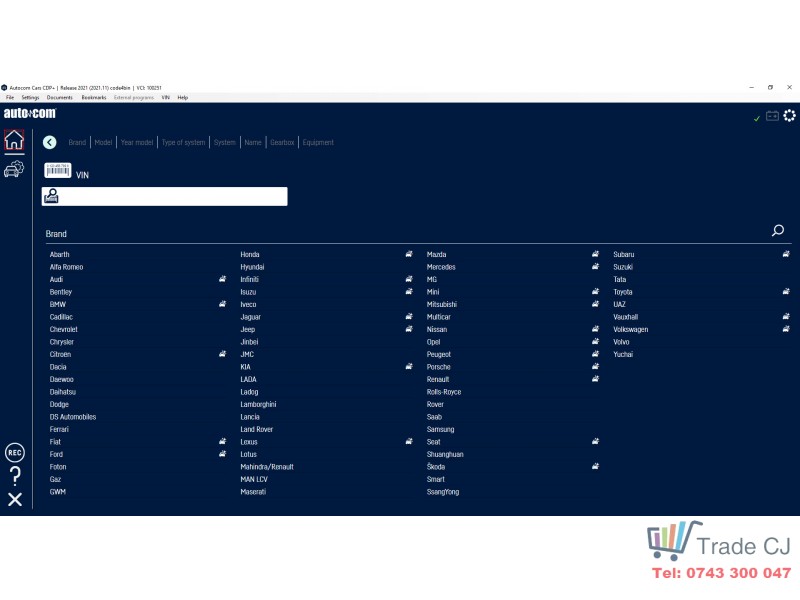Select Mercedes brand
The image size is (800, 600).
pos(441,267)
